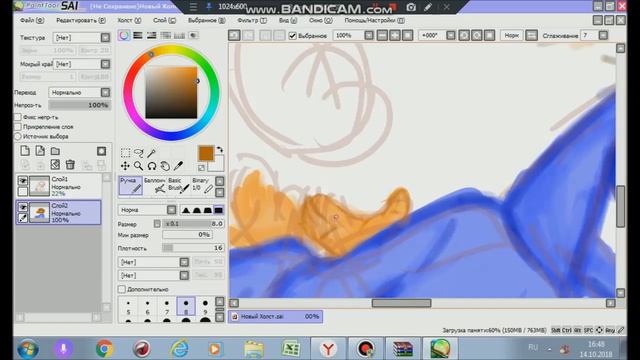Open the rotation angle +000° dropdown
Image resolution: width=640 pixels, height=360 pixels.
pos(451,36)
